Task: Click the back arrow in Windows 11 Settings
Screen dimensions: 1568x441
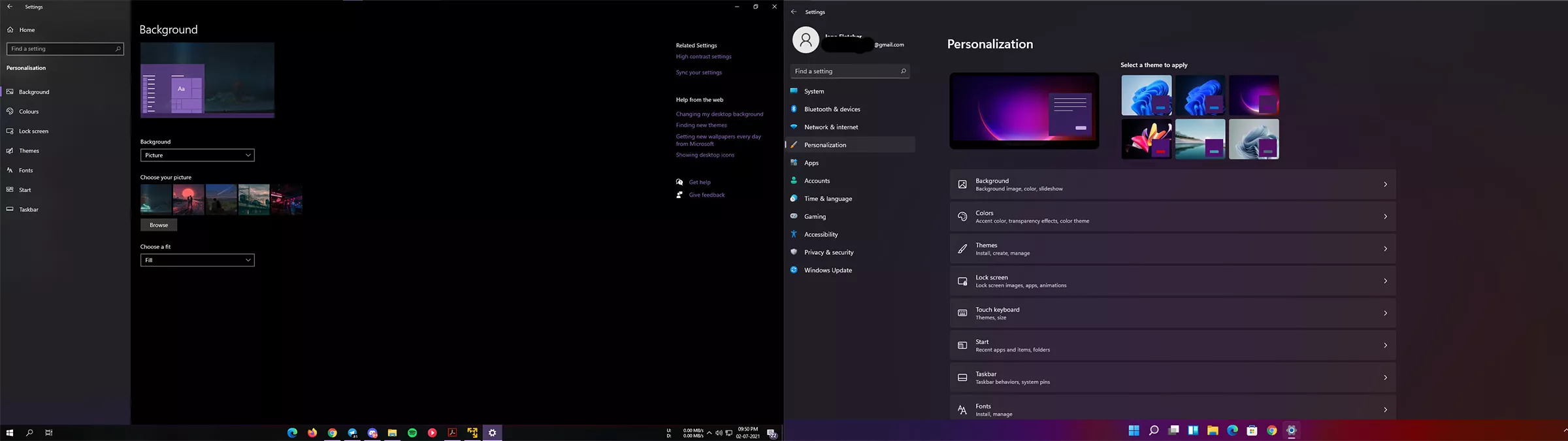Action: pos(794,12)
